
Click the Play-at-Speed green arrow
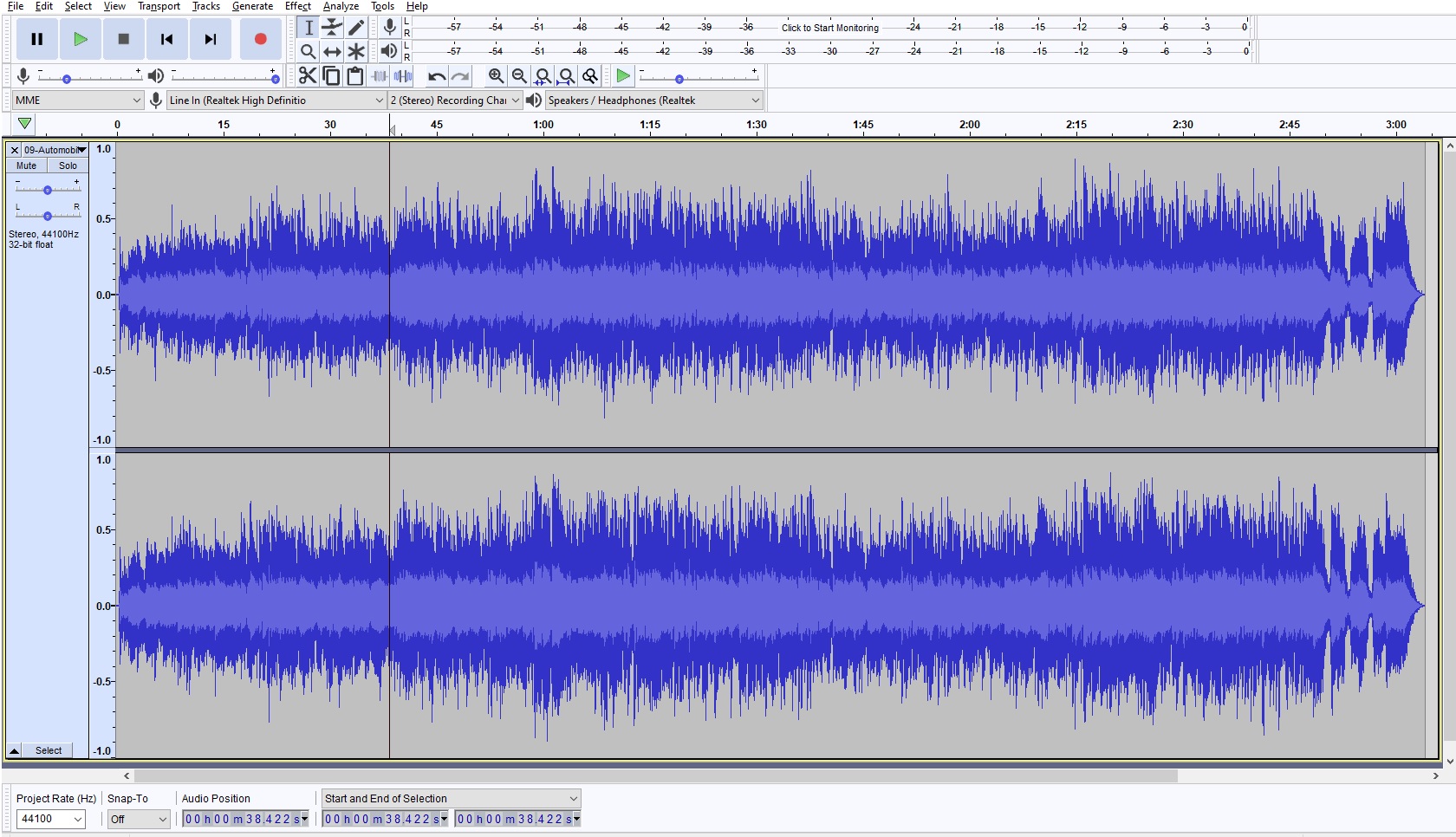(622, 76)
